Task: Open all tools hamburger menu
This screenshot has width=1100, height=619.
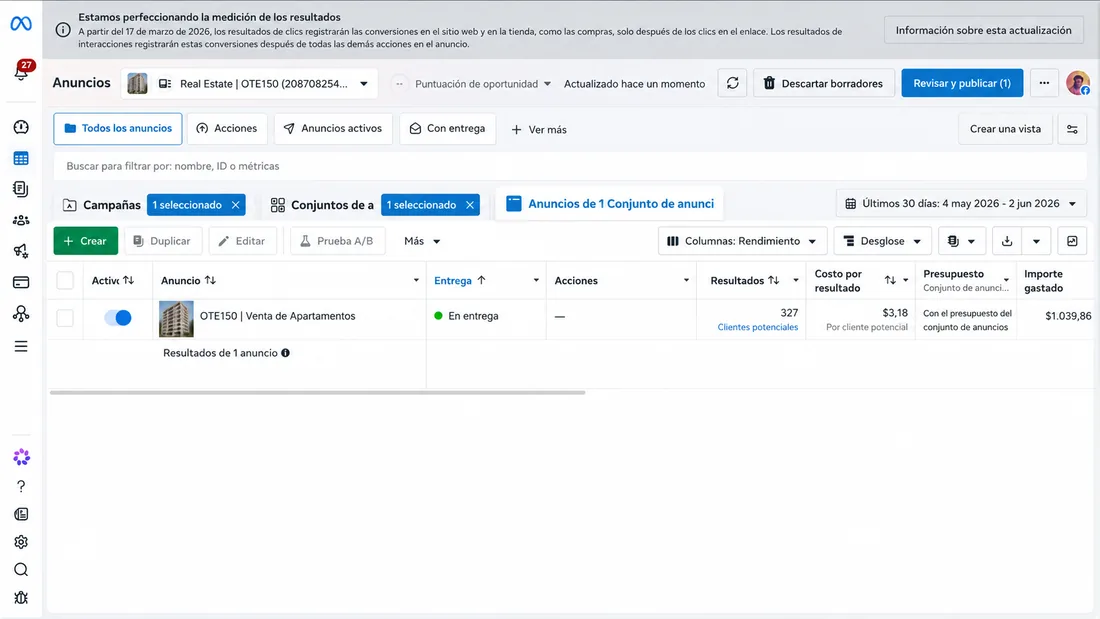Action: pos(21,347)
